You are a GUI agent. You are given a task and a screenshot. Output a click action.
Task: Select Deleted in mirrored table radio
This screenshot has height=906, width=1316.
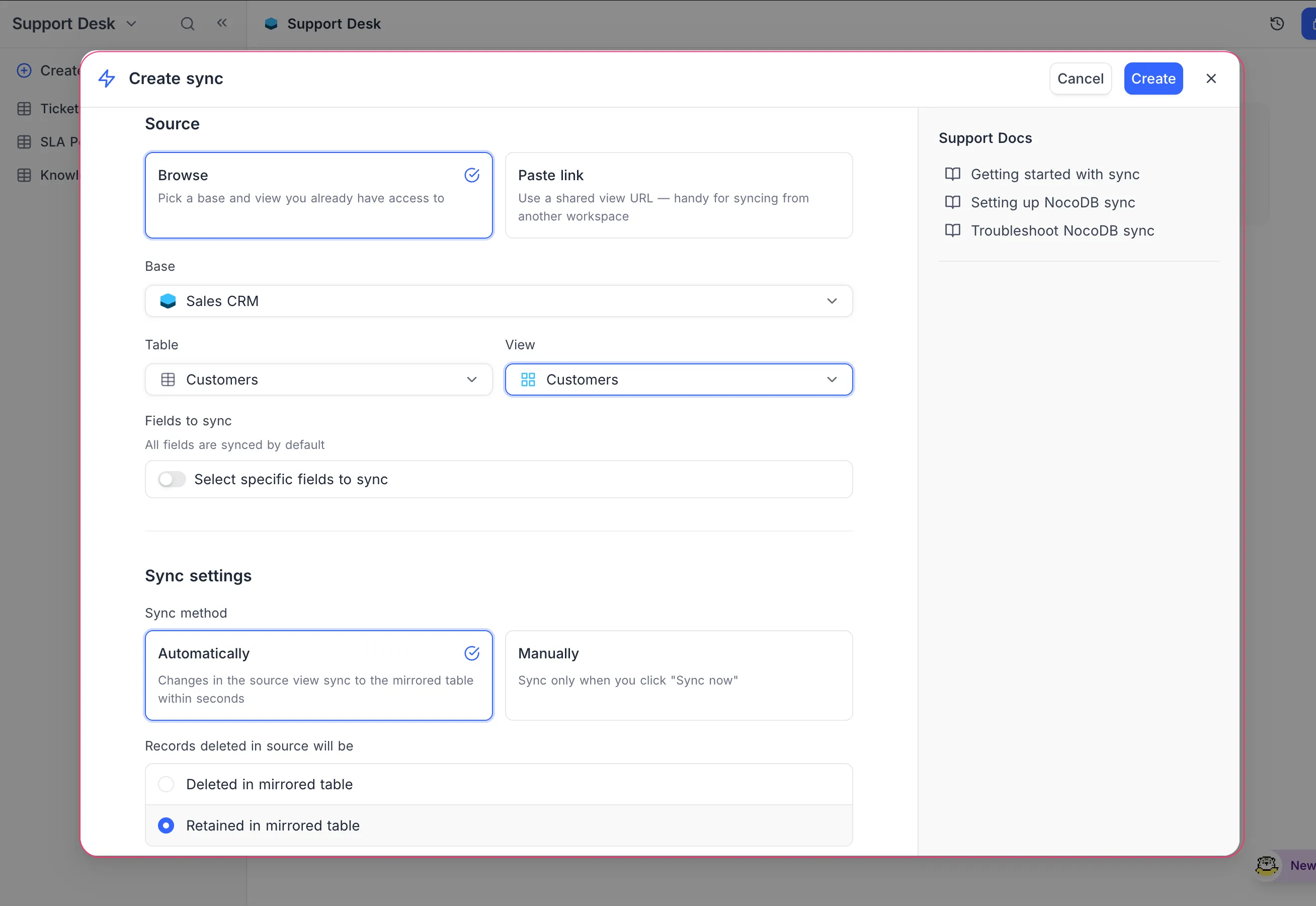click(166, 784)
